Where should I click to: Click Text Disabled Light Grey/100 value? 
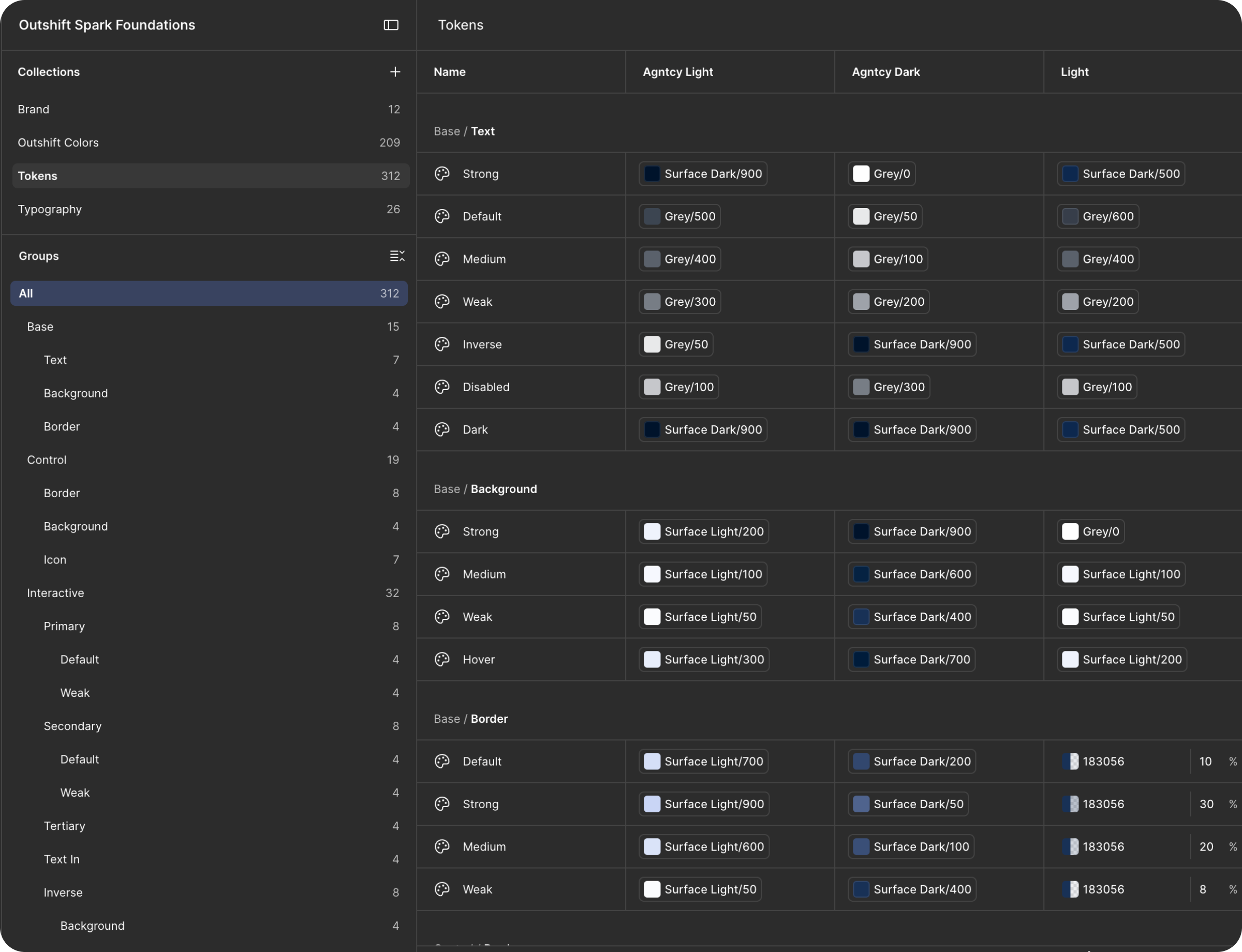(1097, 387)
